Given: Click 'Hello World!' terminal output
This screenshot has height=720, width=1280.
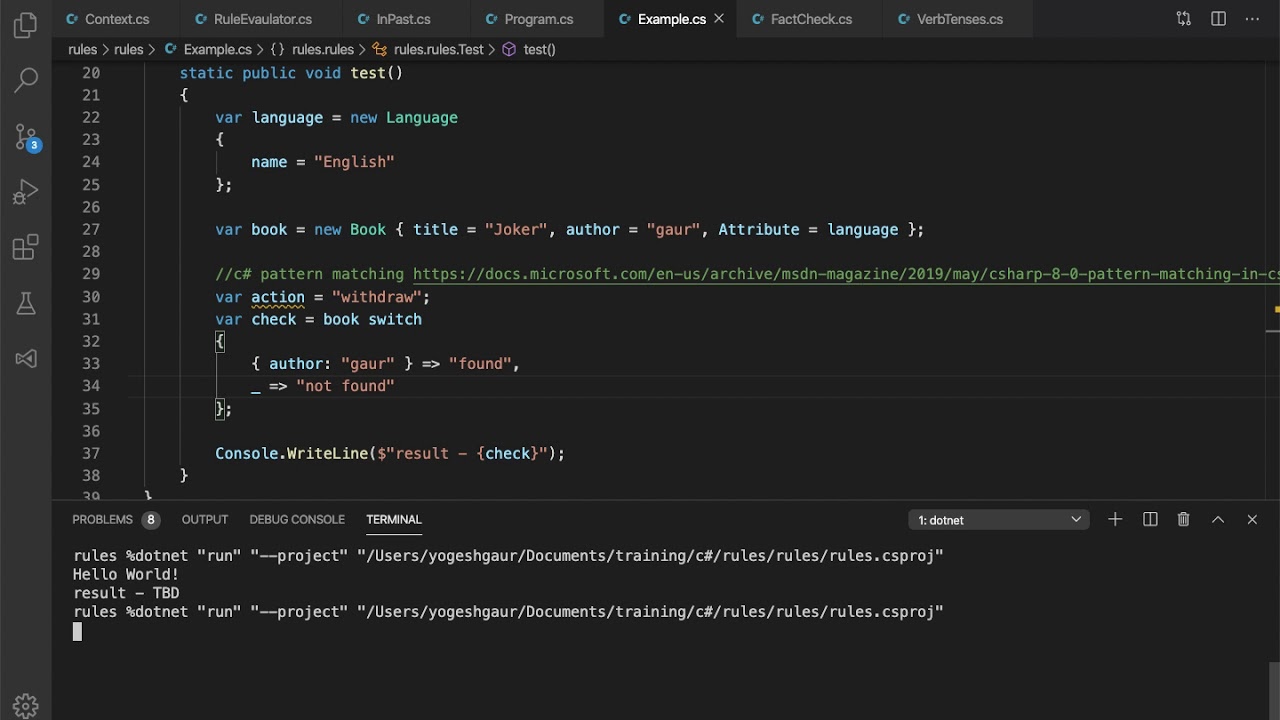Looking at the screenshot, I should click(126, 574).
